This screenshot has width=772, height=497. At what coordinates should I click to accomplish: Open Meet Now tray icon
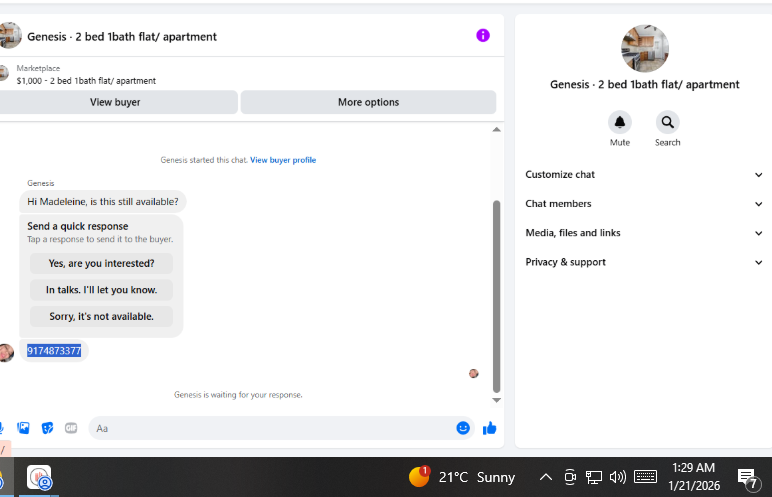570,477
